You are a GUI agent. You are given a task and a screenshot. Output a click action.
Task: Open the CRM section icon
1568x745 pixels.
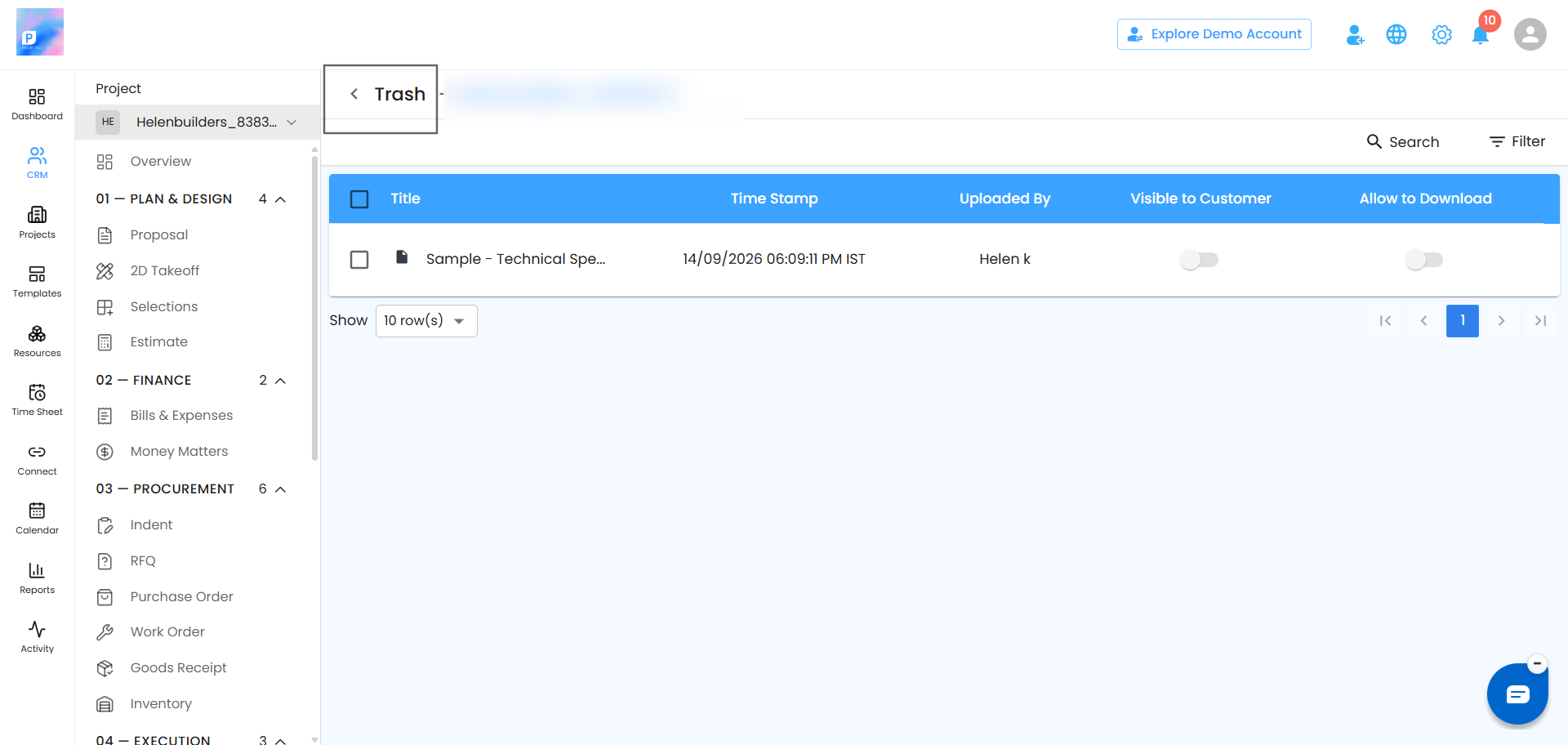[x=37, y=163]
